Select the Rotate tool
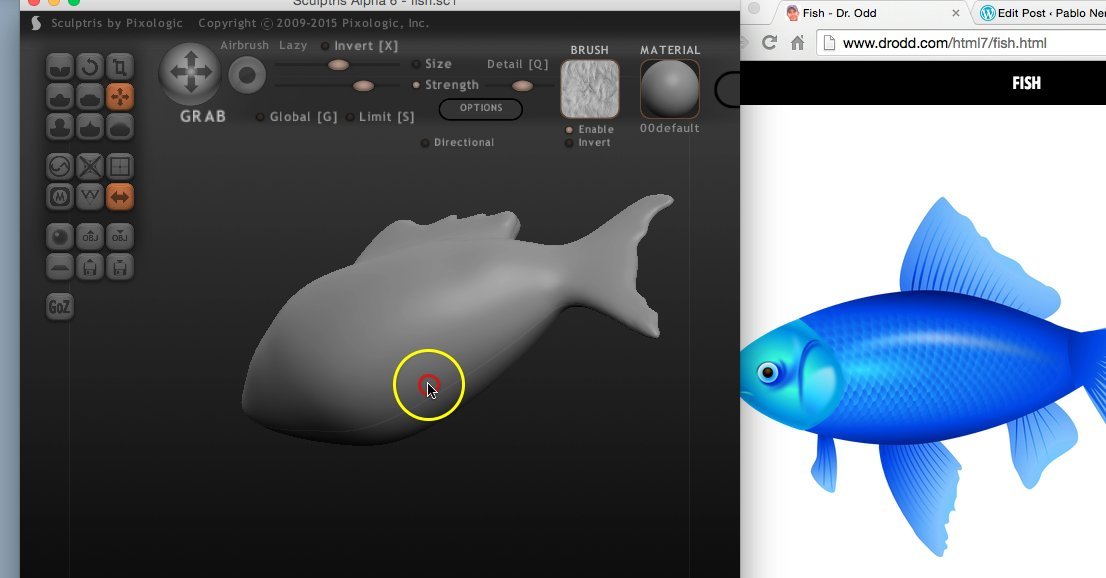The width and height of the screenshot is (1106, 578). (x=91, y=67)
